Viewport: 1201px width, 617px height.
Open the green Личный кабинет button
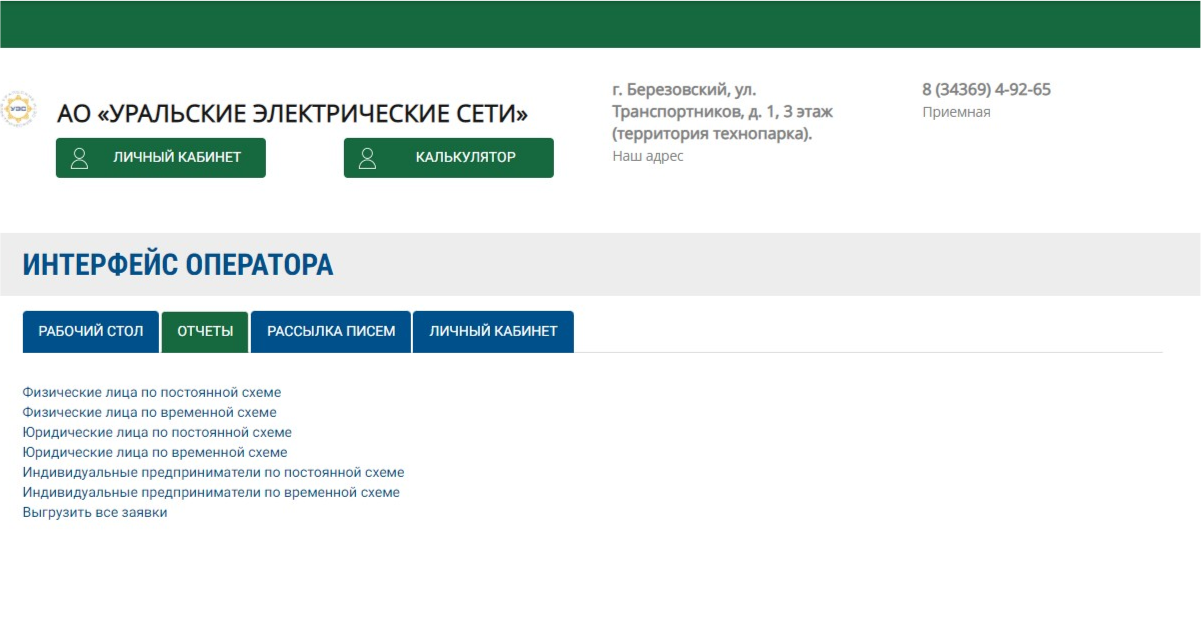[161, 158]
